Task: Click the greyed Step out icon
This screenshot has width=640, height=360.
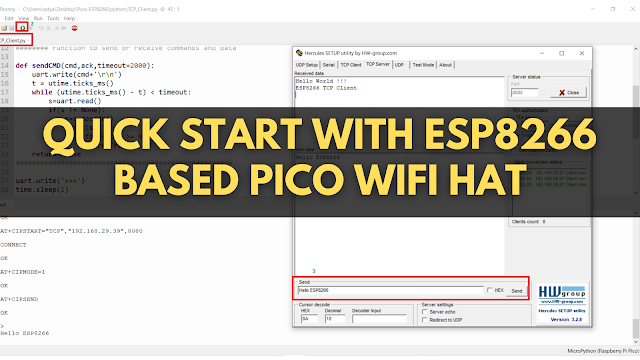Action: coord(56,28)
